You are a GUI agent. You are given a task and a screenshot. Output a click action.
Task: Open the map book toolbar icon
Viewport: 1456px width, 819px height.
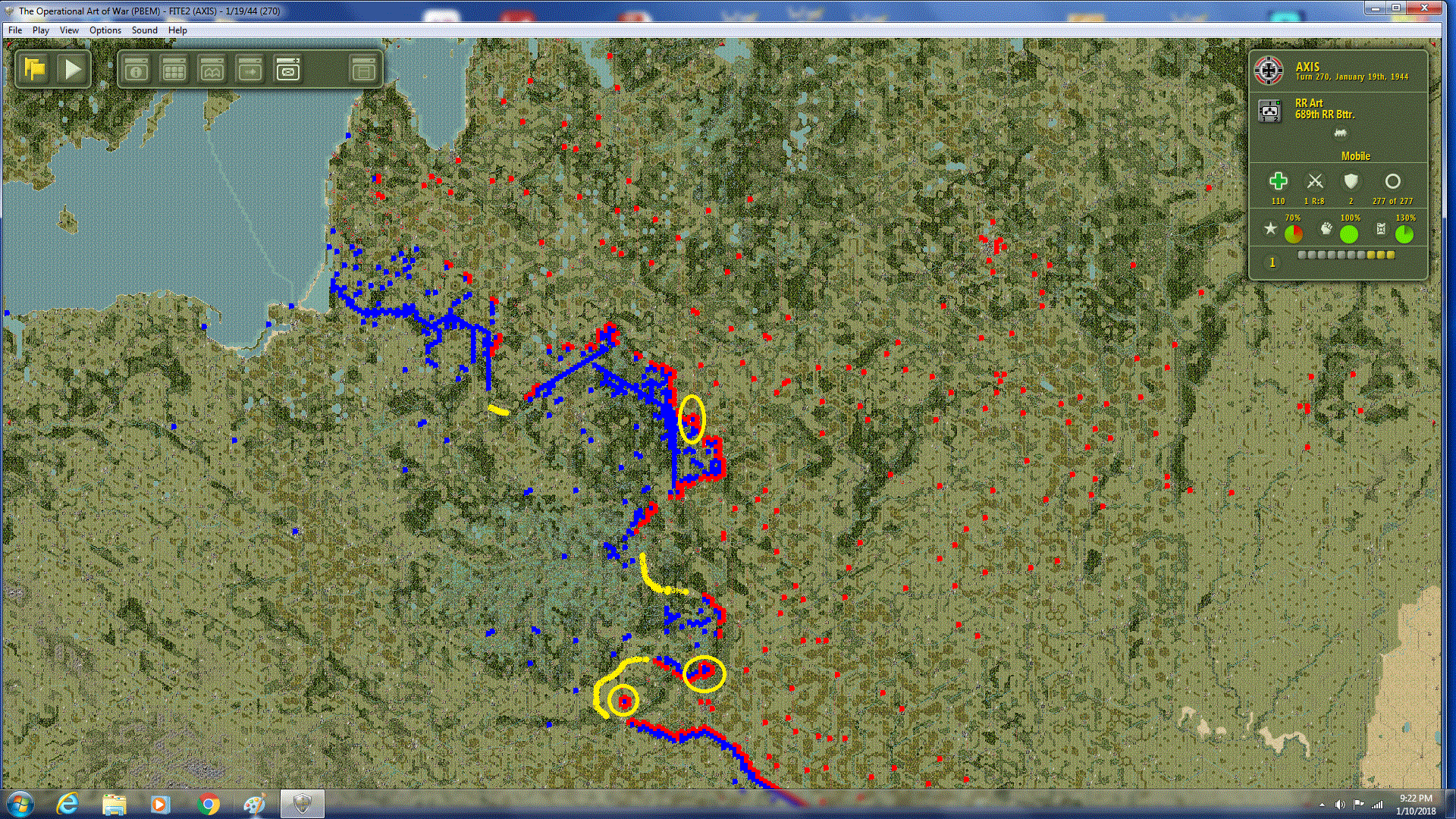212,70
